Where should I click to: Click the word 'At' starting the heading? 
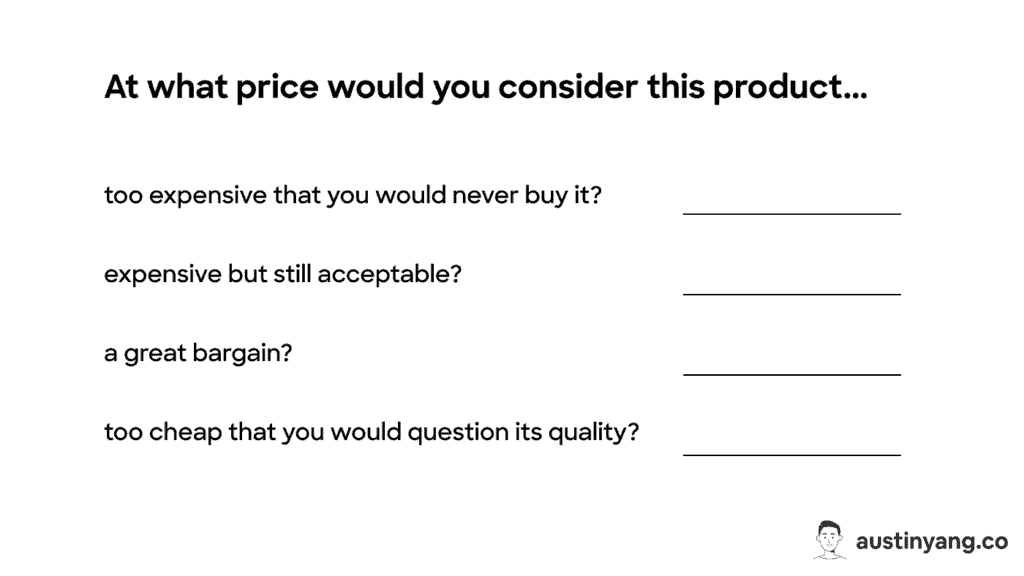pos(121,87)
